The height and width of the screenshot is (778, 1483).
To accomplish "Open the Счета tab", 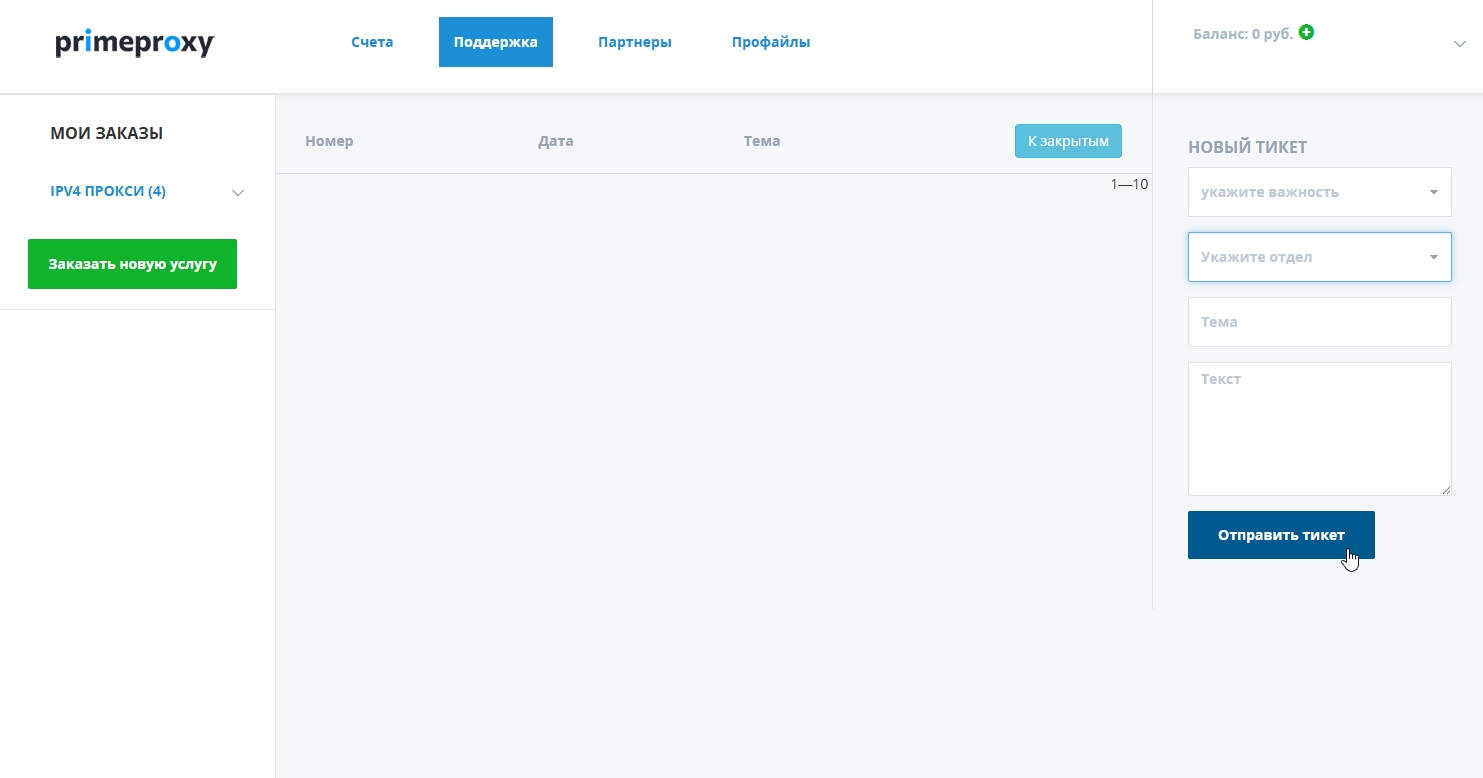I will (372, 42).
